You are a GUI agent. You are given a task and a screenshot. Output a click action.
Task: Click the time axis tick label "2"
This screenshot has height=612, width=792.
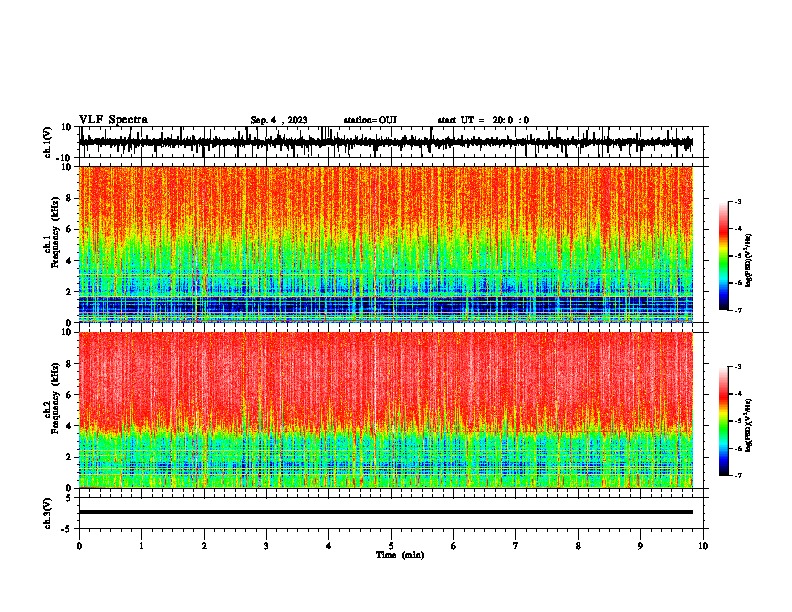204,546
